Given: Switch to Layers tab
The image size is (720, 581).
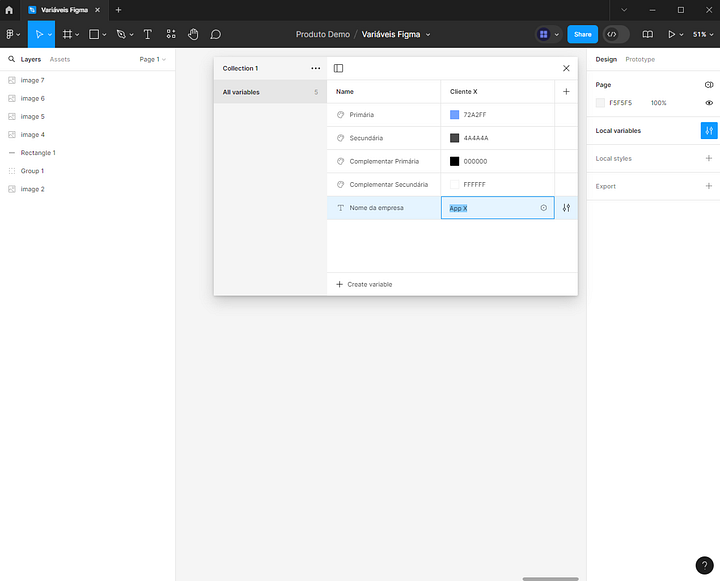Looking at the screenshot, I should [31, 59].
